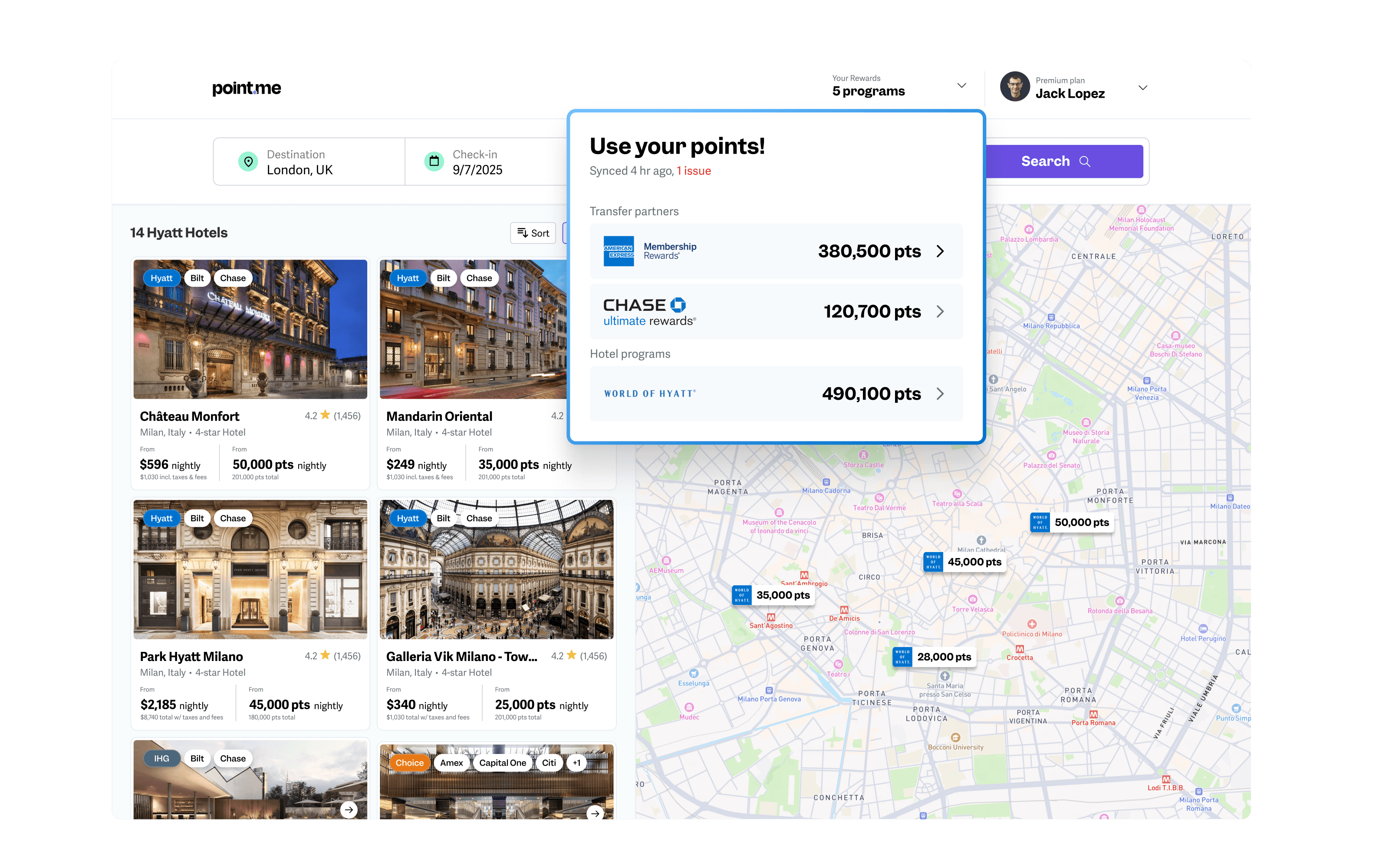Click Bilt tag on Galleria Vik card

[443, 518]
